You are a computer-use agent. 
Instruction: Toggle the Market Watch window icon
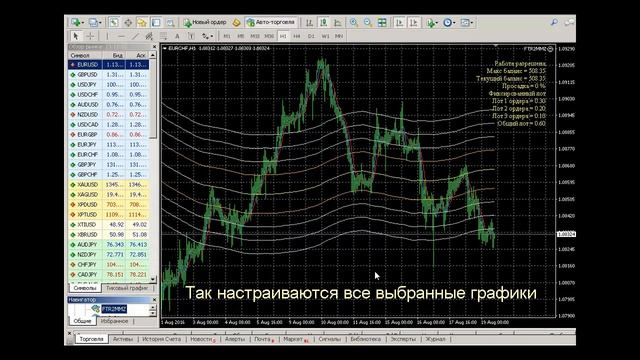pyautogui.click(x=113, y=22)
